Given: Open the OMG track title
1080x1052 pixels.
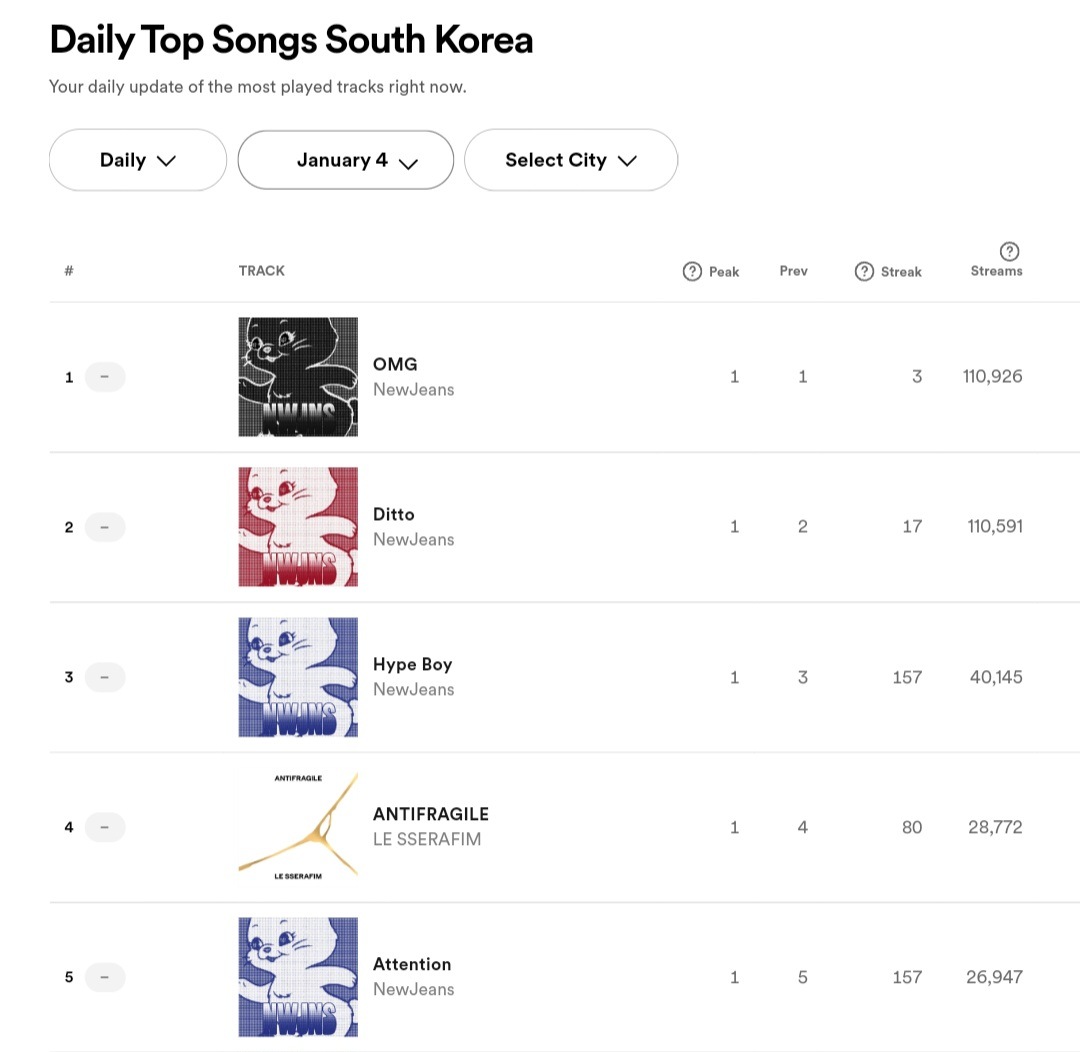Looking at the screenshot, I should point(395,364).
